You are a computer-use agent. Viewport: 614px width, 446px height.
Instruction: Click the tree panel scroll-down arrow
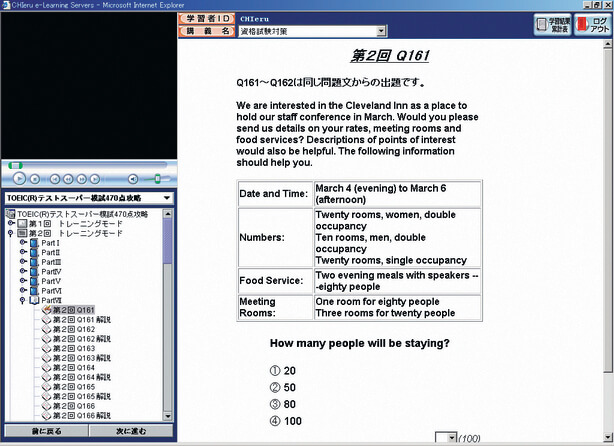pyautogui.click(x=168, y=416)
